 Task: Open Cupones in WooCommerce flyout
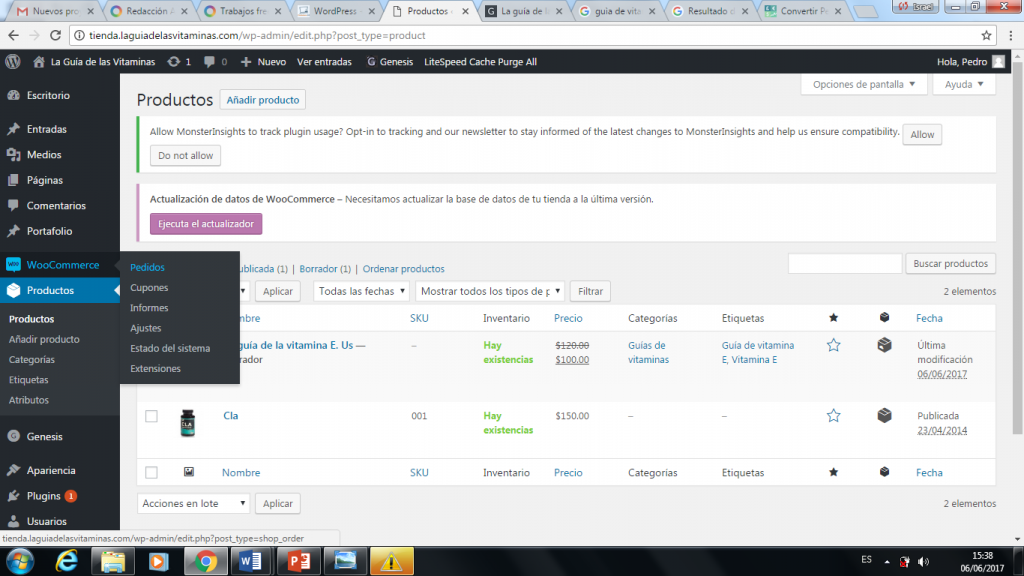pos(149,287)
